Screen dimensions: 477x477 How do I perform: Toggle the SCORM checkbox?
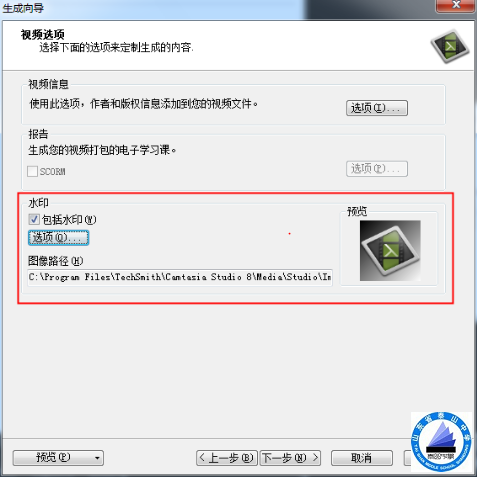[32, 172]
